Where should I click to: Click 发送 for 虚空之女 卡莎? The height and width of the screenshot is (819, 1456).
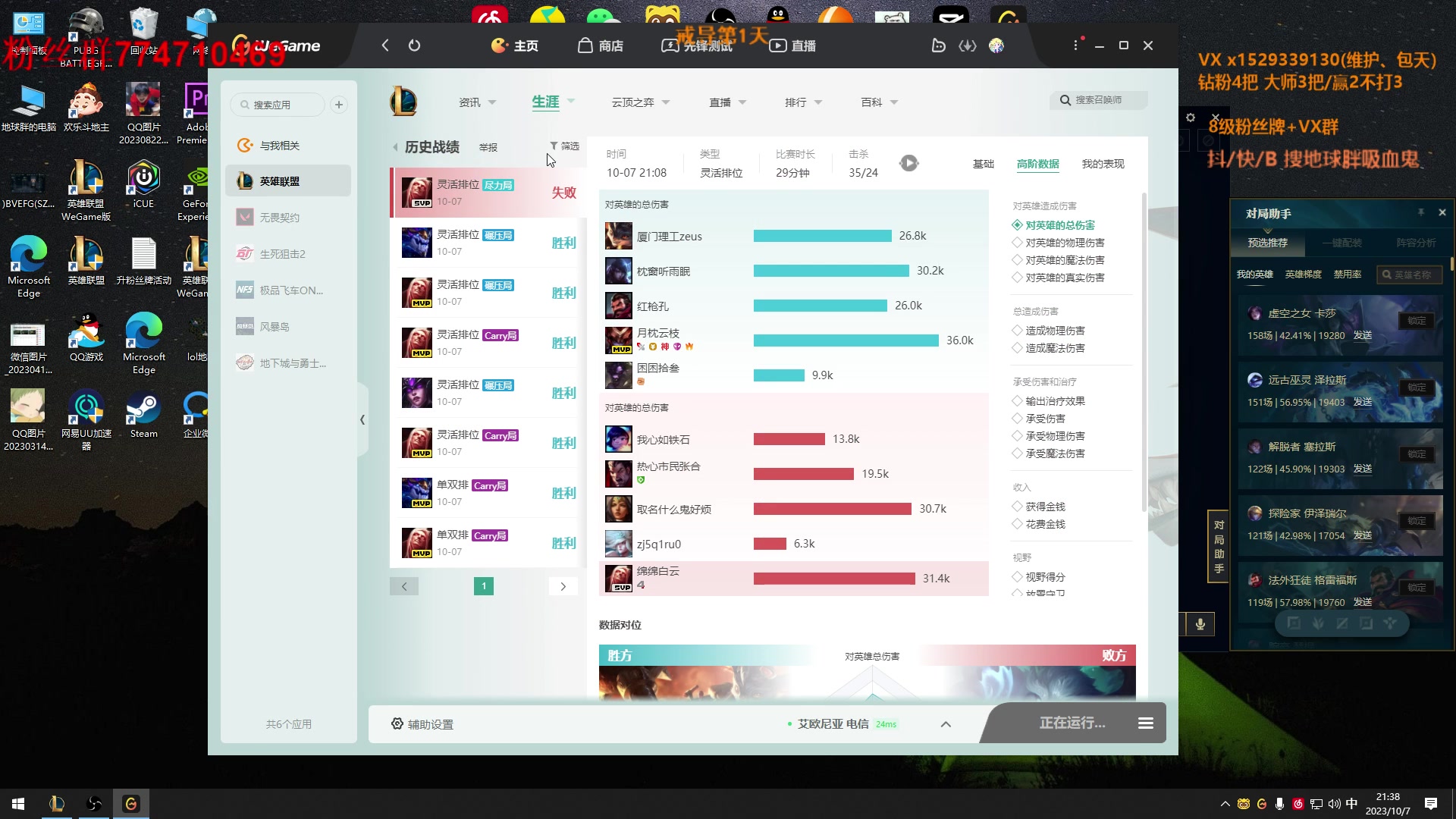[1363, 335]
